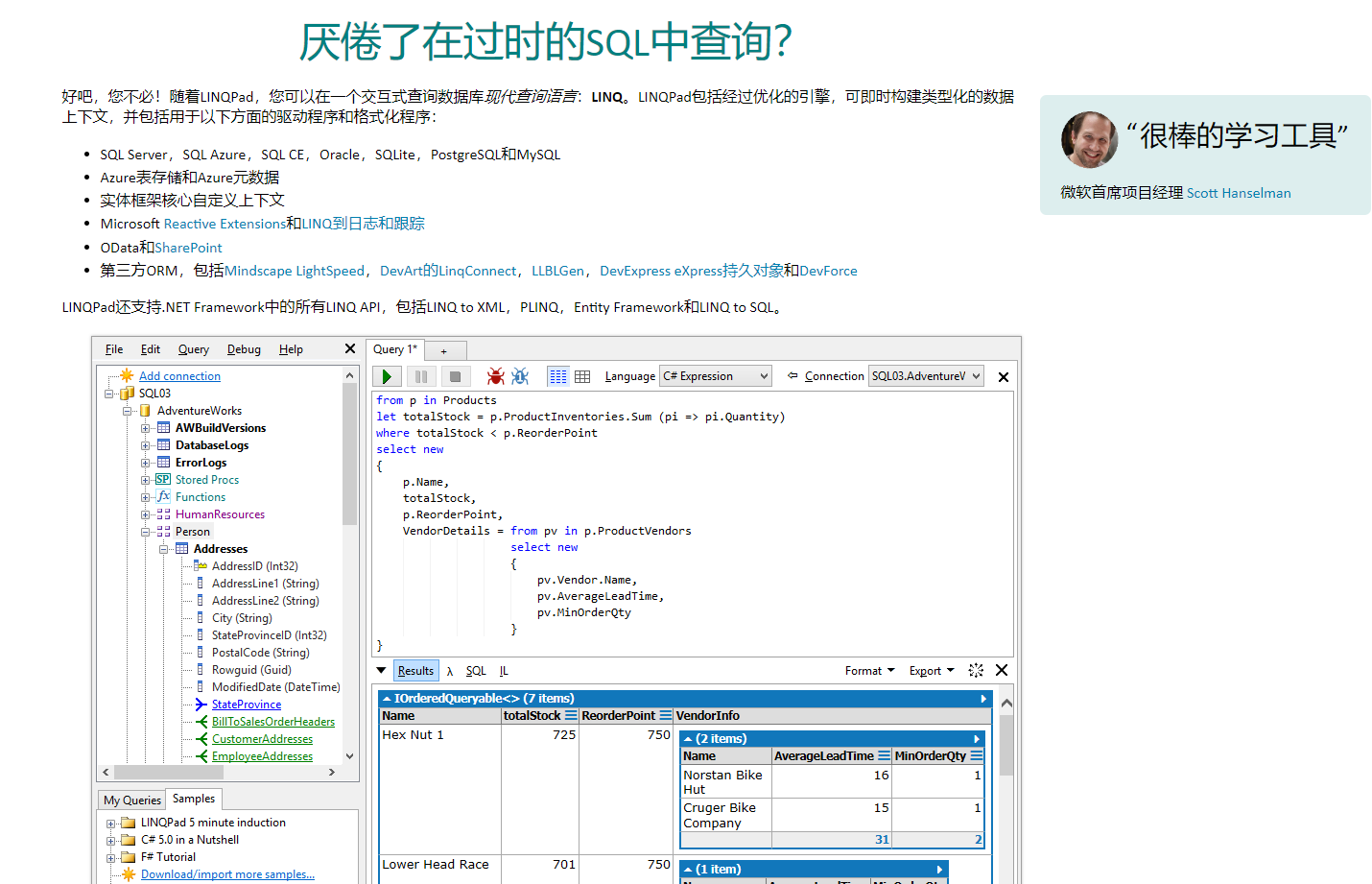The height and width of the screenshot is (884, 1372).
Task: Click the arrow icon left of Connection
Action: click(x=792, y=375)
